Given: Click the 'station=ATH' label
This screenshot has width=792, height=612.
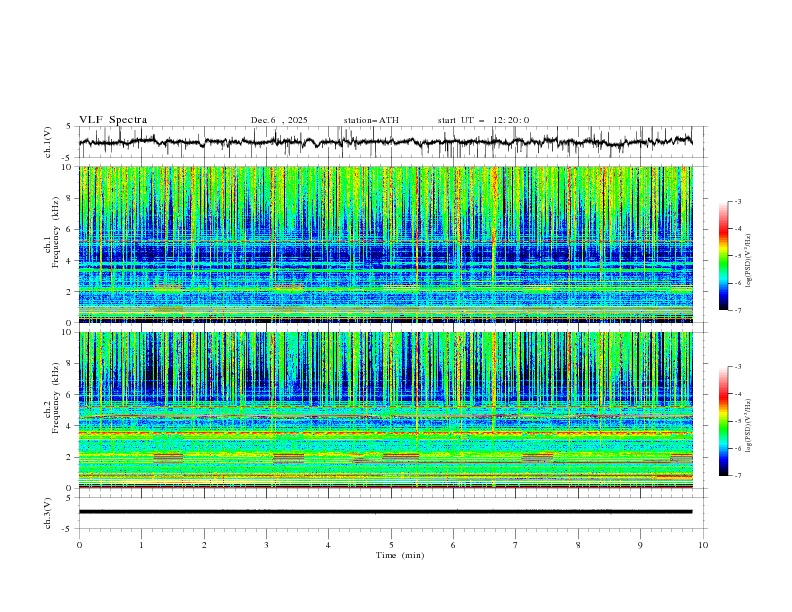Looking at the screenshot, I should (x=371, y=120).
